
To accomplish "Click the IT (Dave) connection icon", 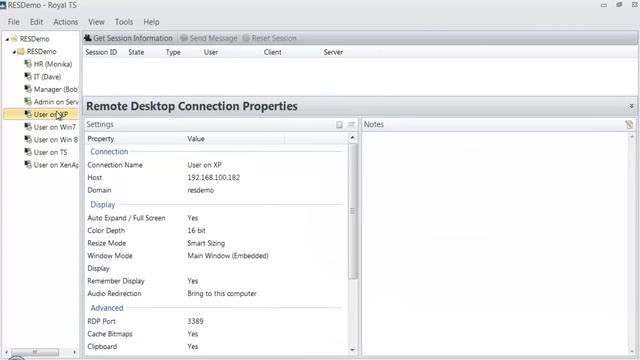I will [x=28, y=76].
